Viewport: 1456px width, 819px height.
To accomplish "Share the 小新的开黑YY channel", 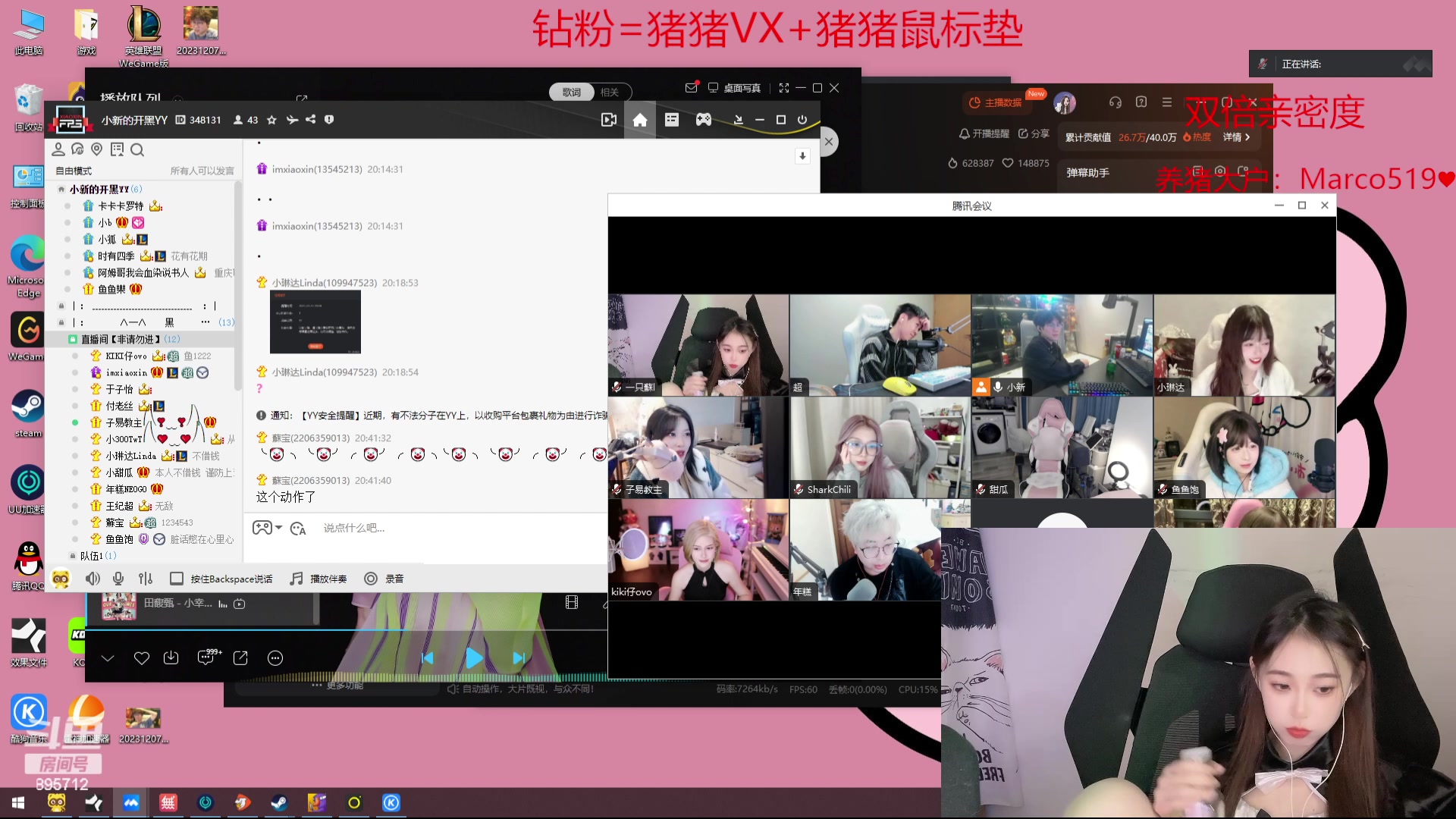I will (x=311, y=119).
